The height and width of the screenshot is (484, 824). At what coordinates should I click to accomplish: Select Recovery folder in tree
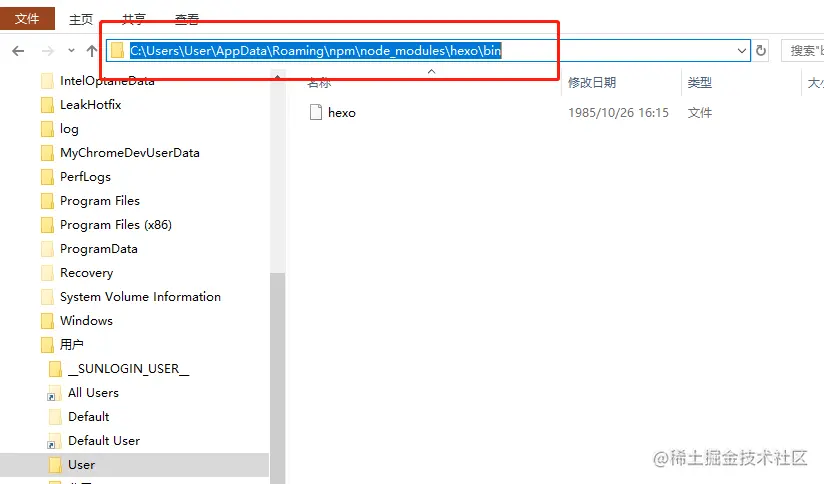click(87, 273)
